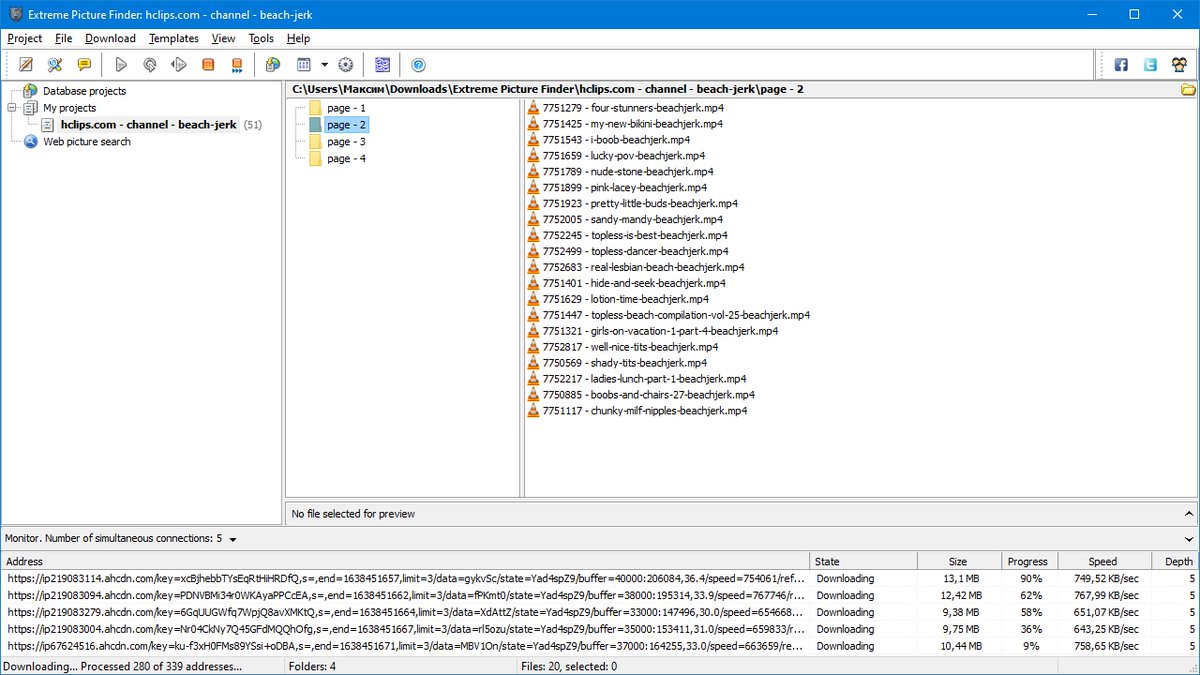Sort the monitor list by Size column
1200x675 pixels.
(x=958, y=561)
